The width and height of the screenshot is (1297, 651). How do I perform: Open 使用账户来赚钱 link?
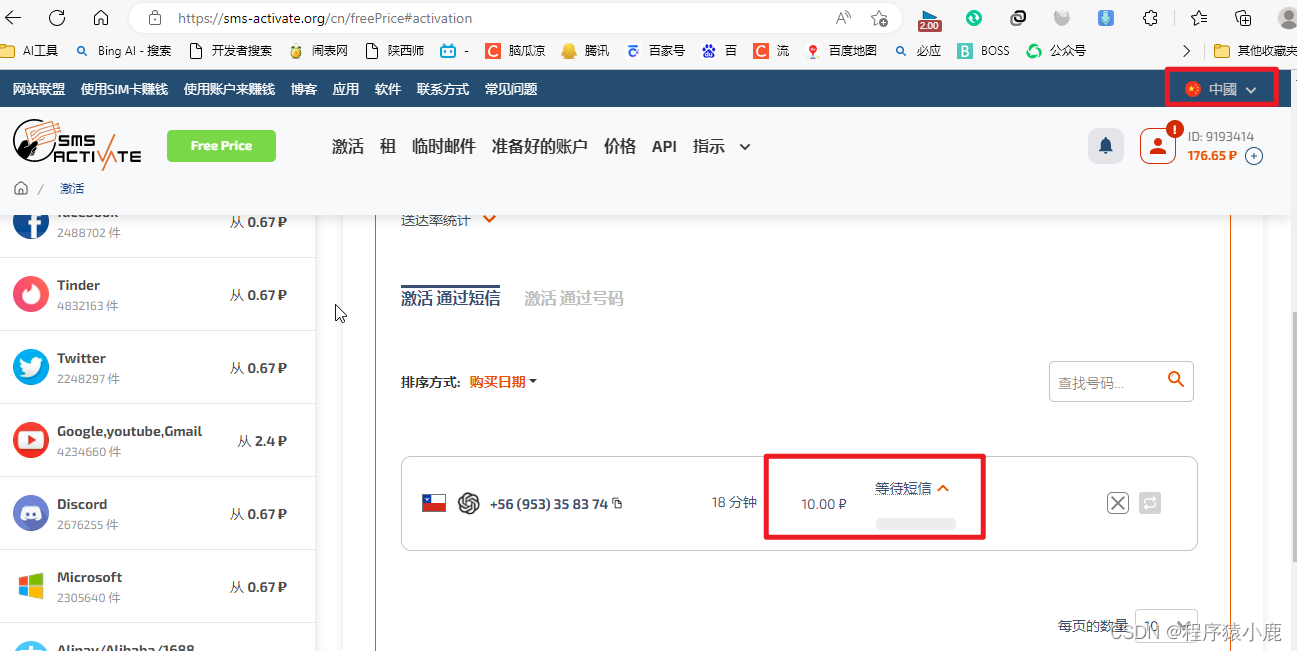point(229,89)
